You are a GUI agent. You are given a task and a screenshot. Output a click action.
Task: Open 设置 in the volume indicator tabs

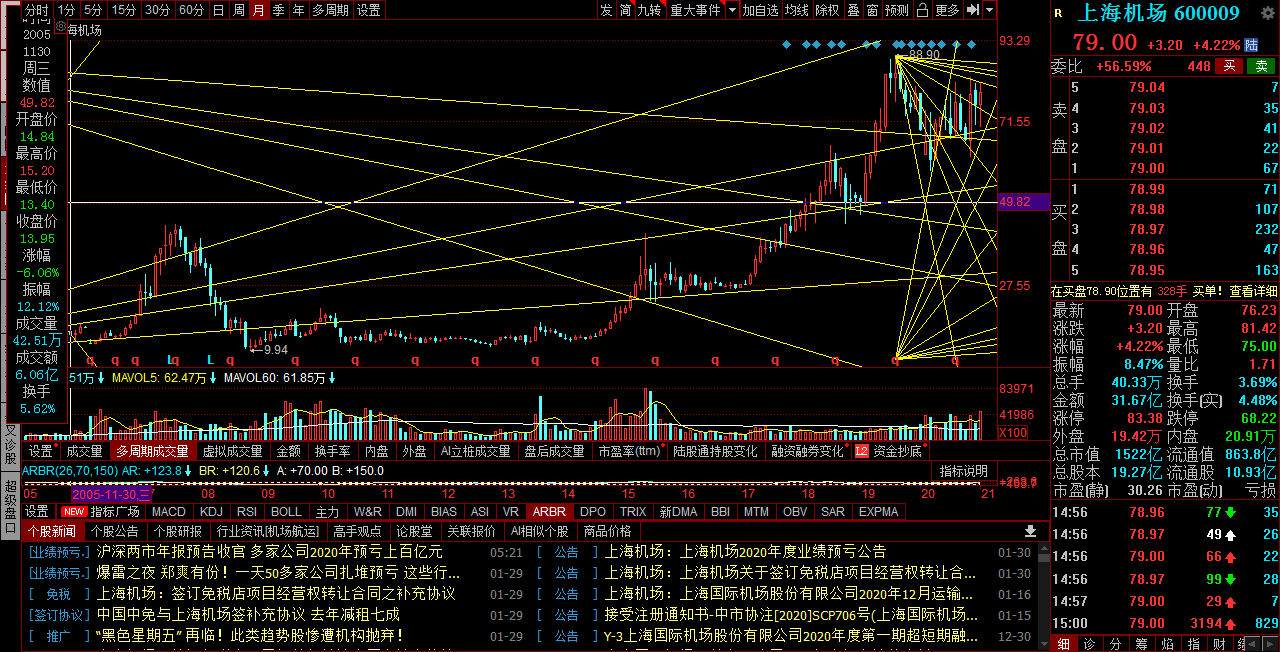coord(40,451)
